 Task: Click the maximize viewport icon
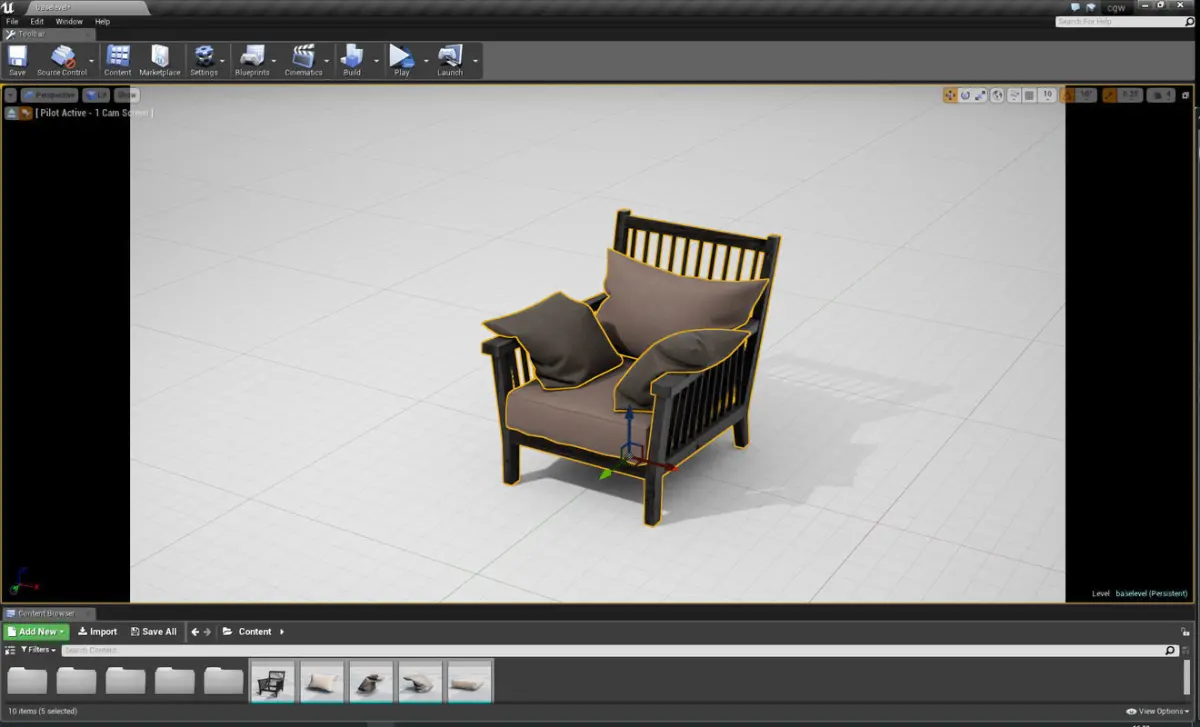pyautogui.click(x=1186, y=95)
